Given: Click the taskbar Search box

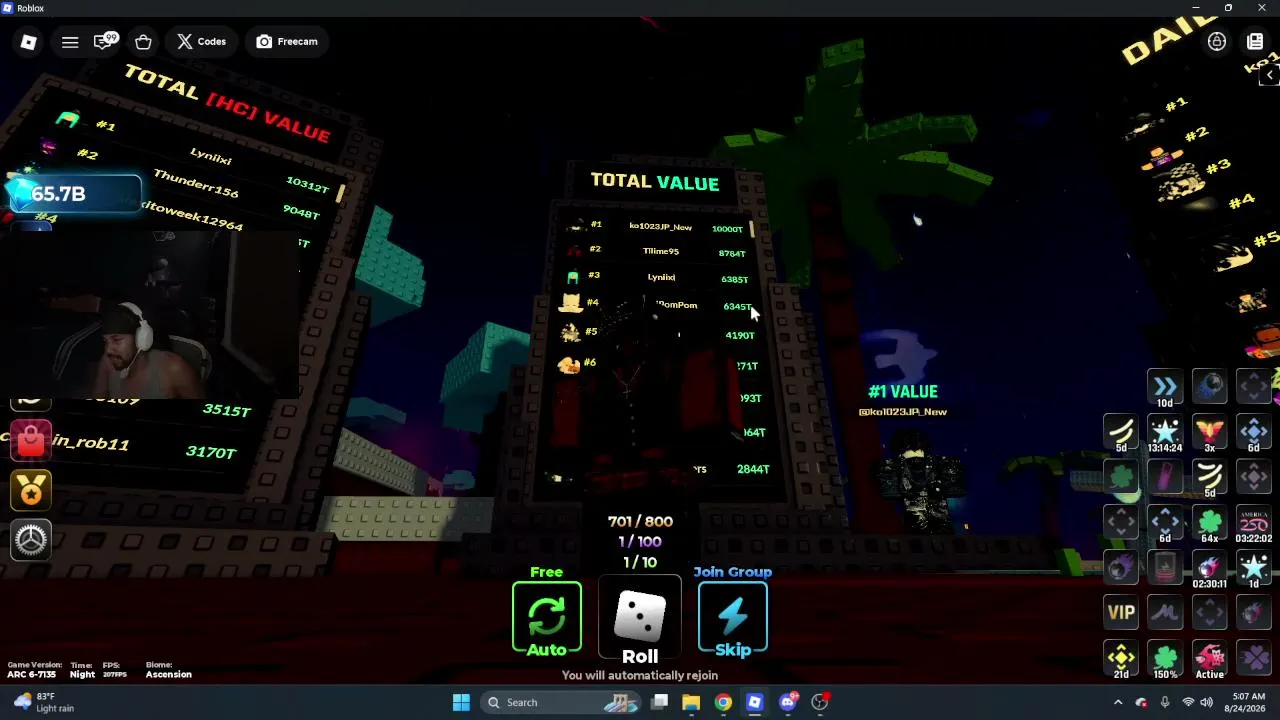Looking at the screenshot, I should pos(560,702).
